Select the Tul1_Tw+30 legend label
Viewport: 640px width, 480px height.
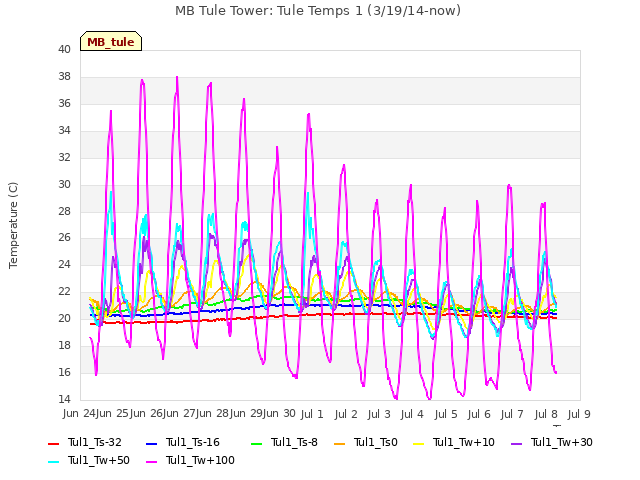(x=562, y=442)
